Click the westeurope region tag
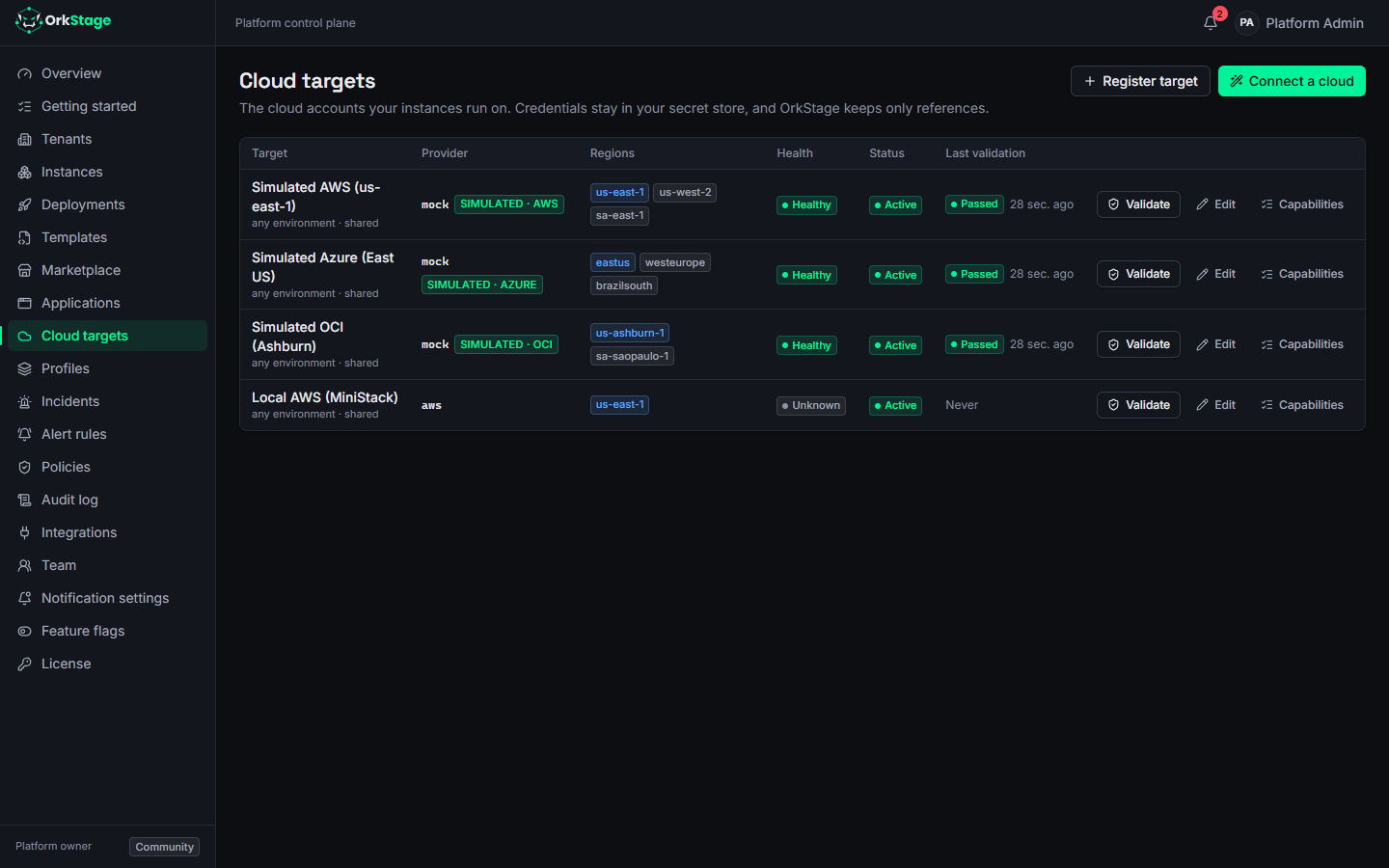The height and width of the screenshot is (868, 1389). coord(675,262)
